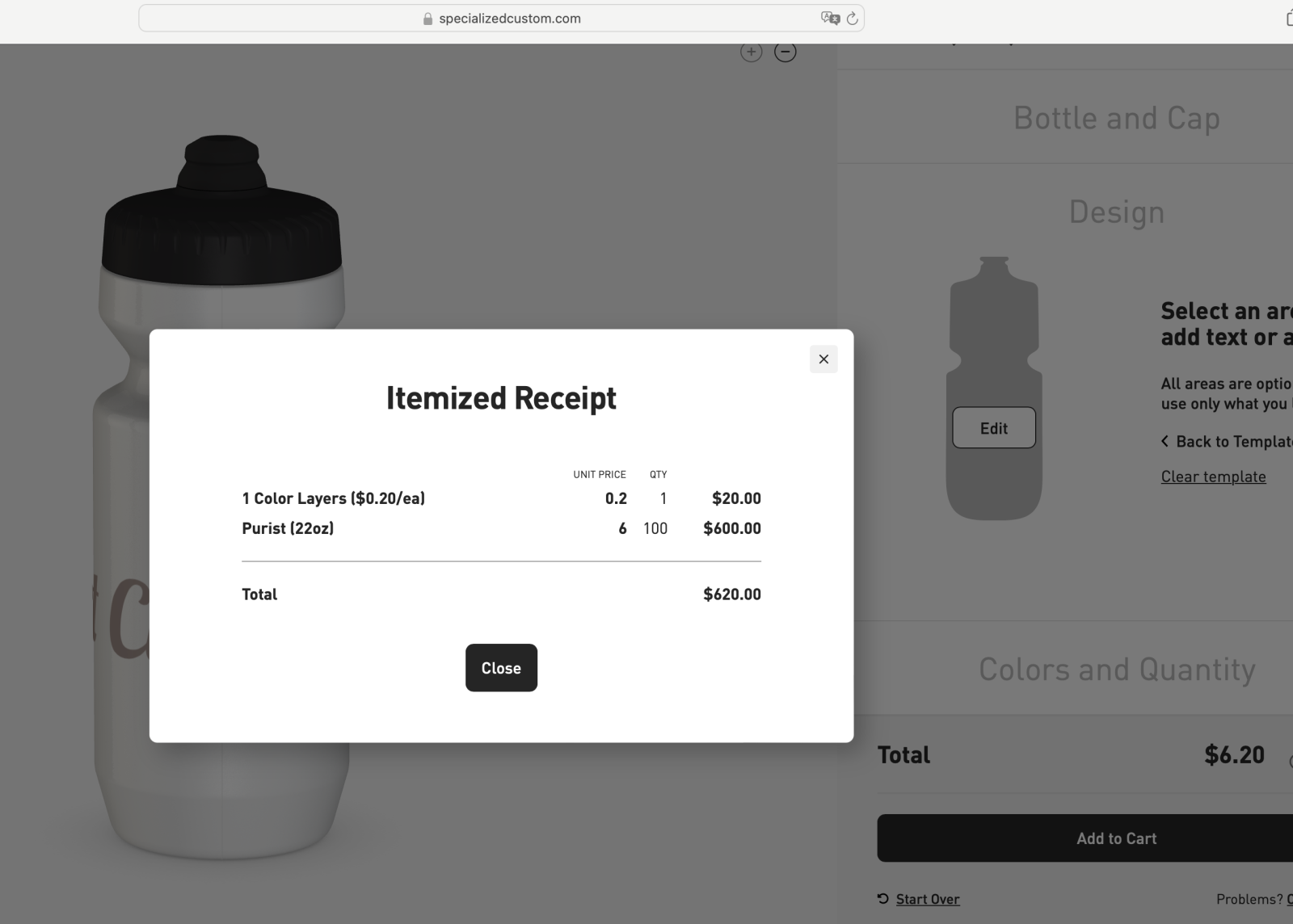The height and width of the screenshot is (924, 1293).
Task: Click the lock icon in address bar
Action: (427, 19)
